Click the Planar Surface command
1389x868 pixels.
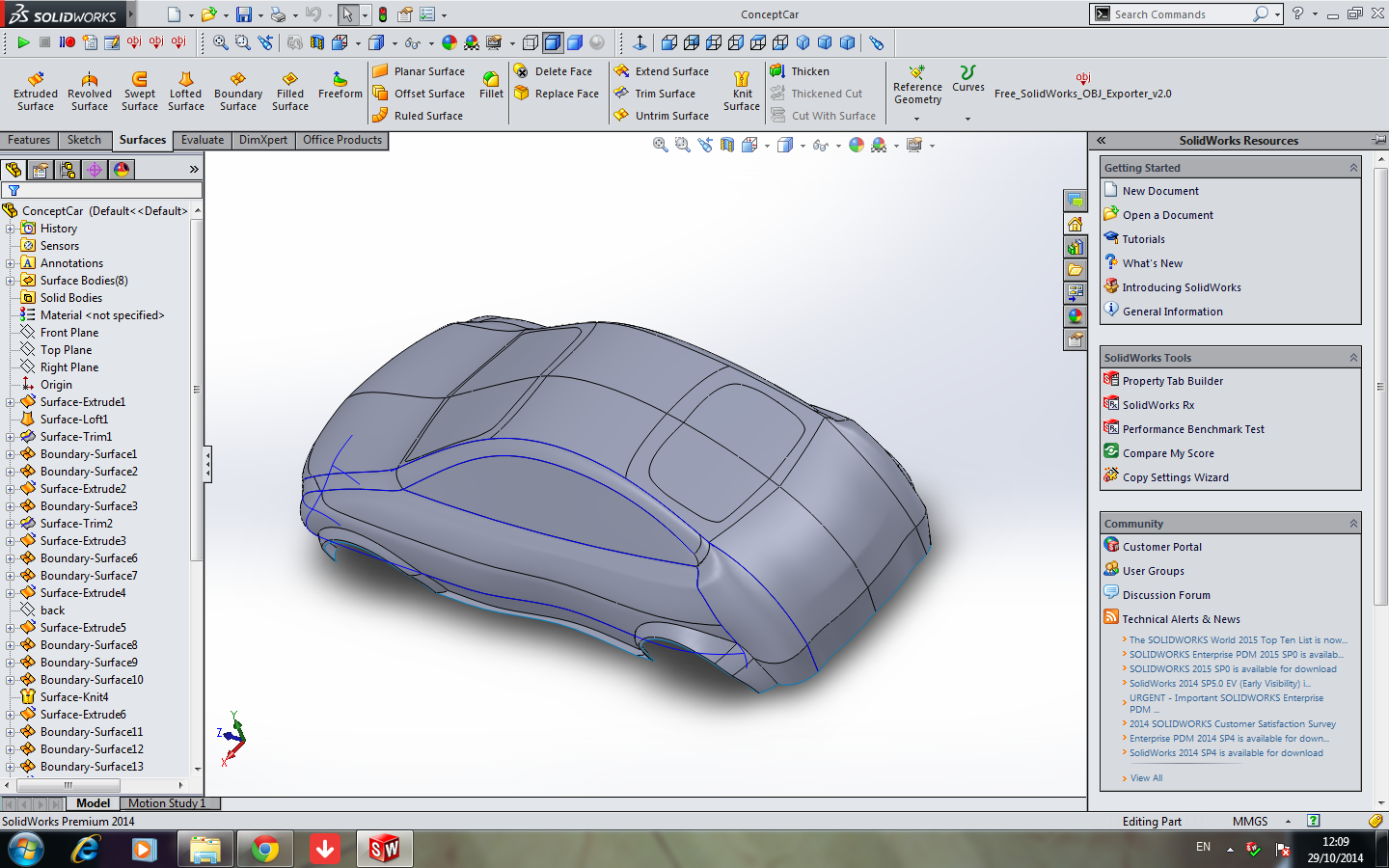[419, 71]
